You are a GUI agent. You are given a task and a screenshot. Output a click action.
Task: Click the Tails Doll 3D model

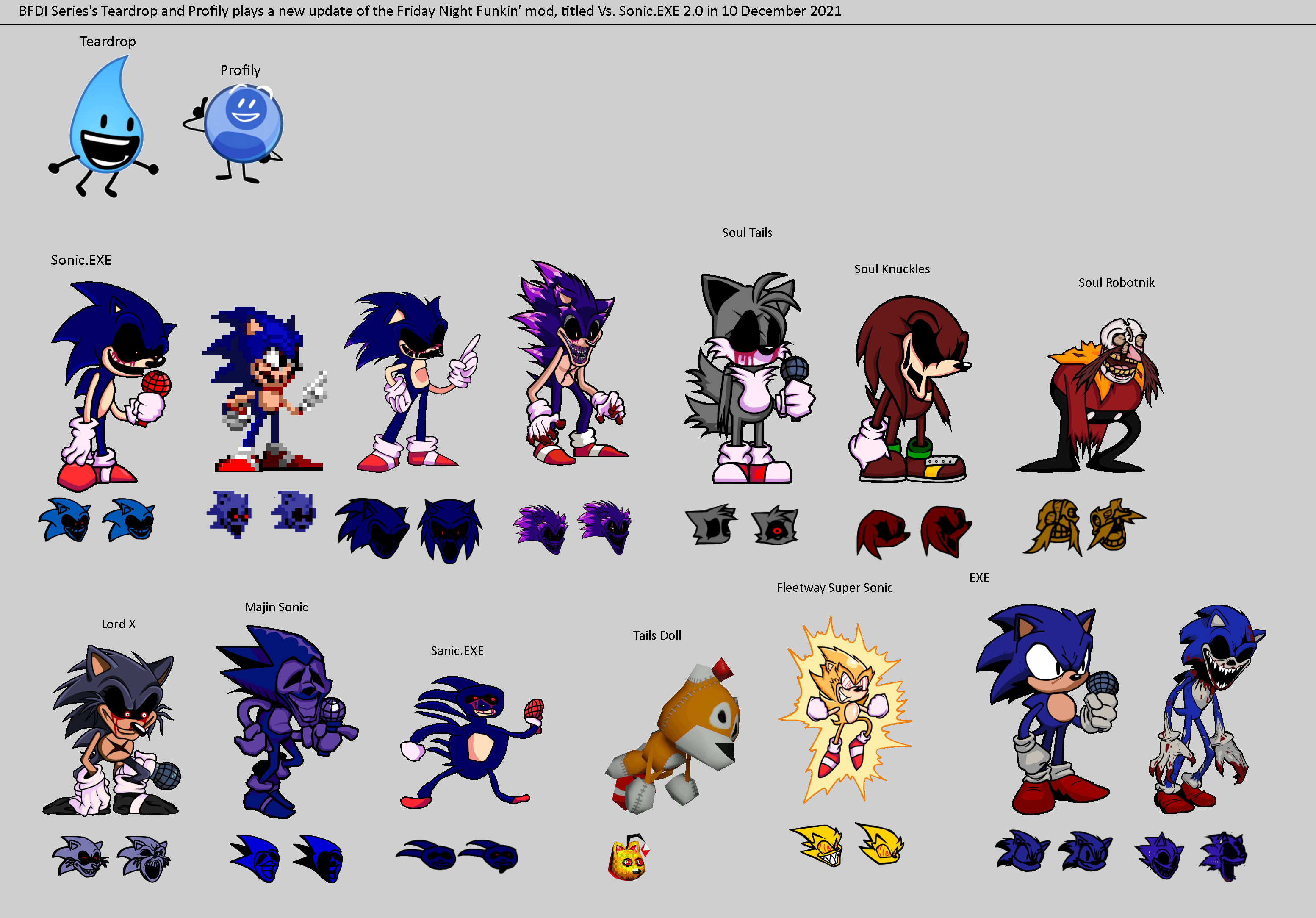click(x=672, y=736)
